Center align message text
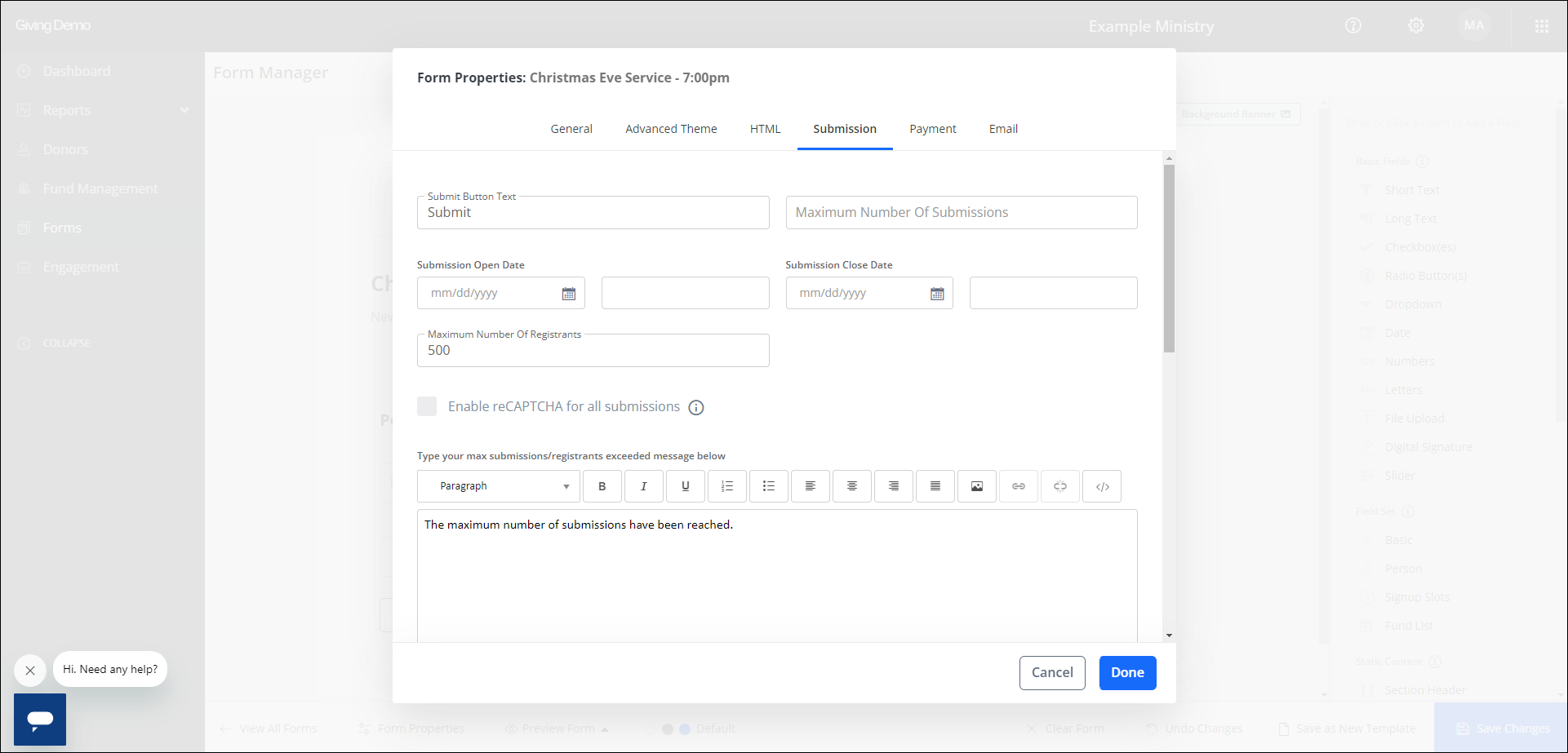Image resolution: width=1568 pixels, height=753 pixels. (x=852, y=486)
